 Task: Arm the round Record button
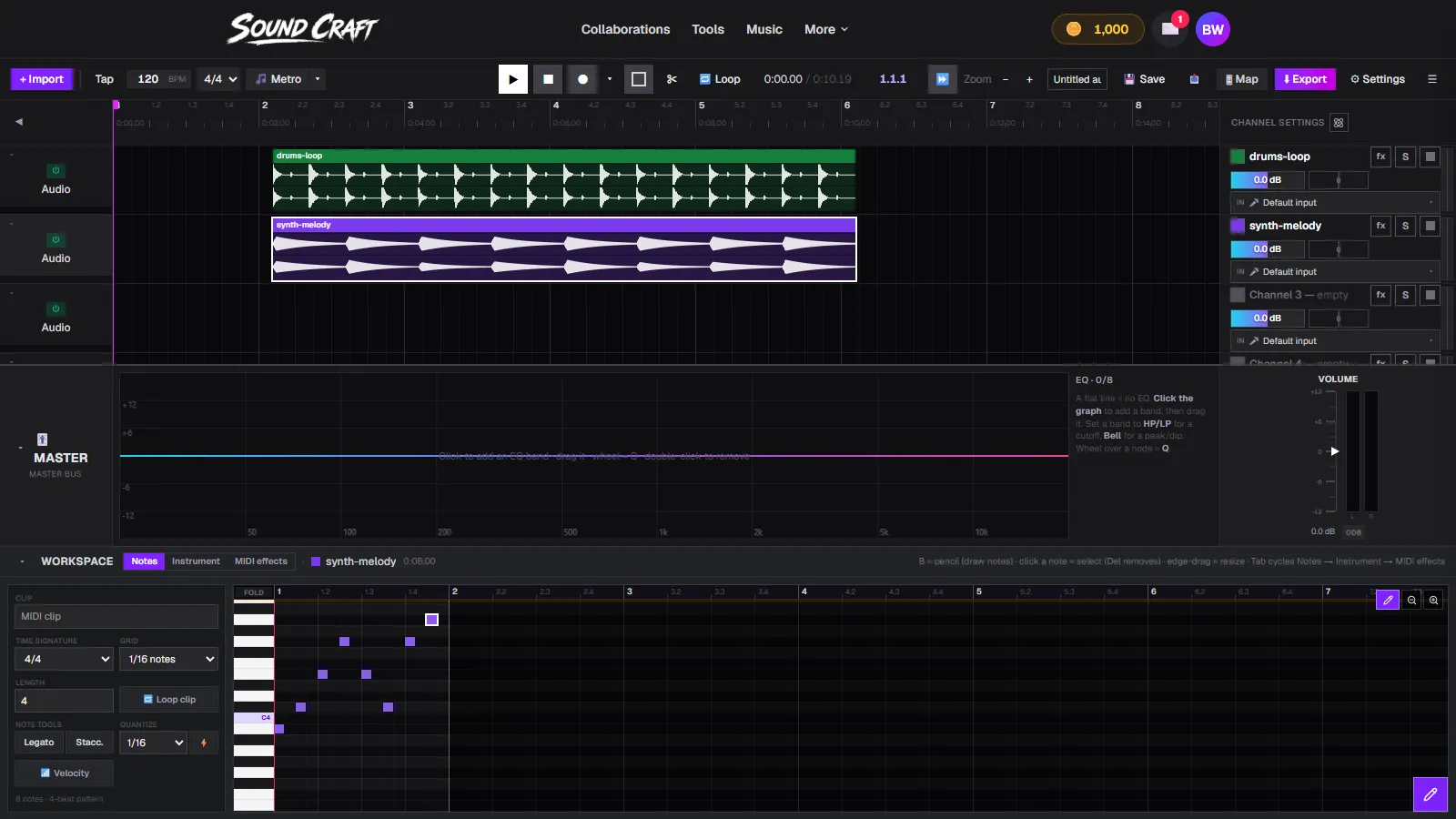pos(582,79)
